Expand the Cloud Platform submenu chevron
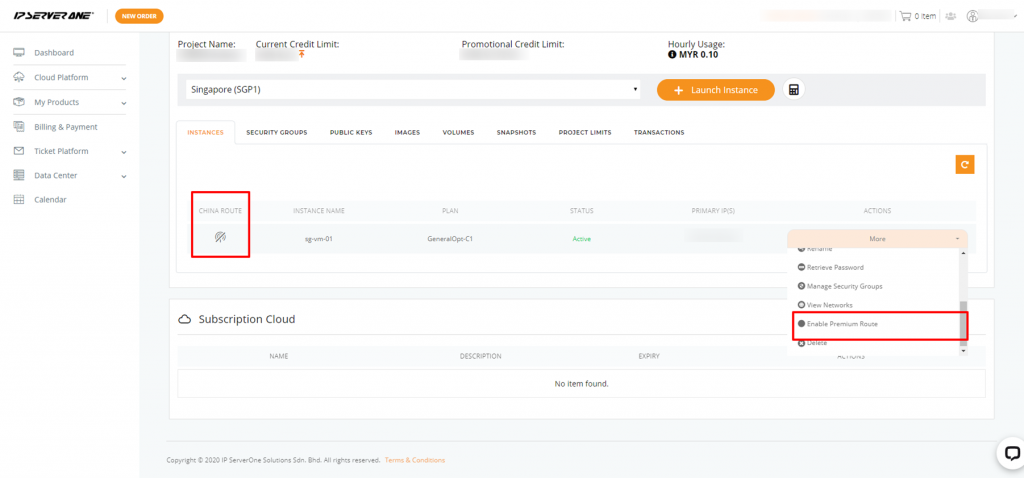 pos(123,78)
